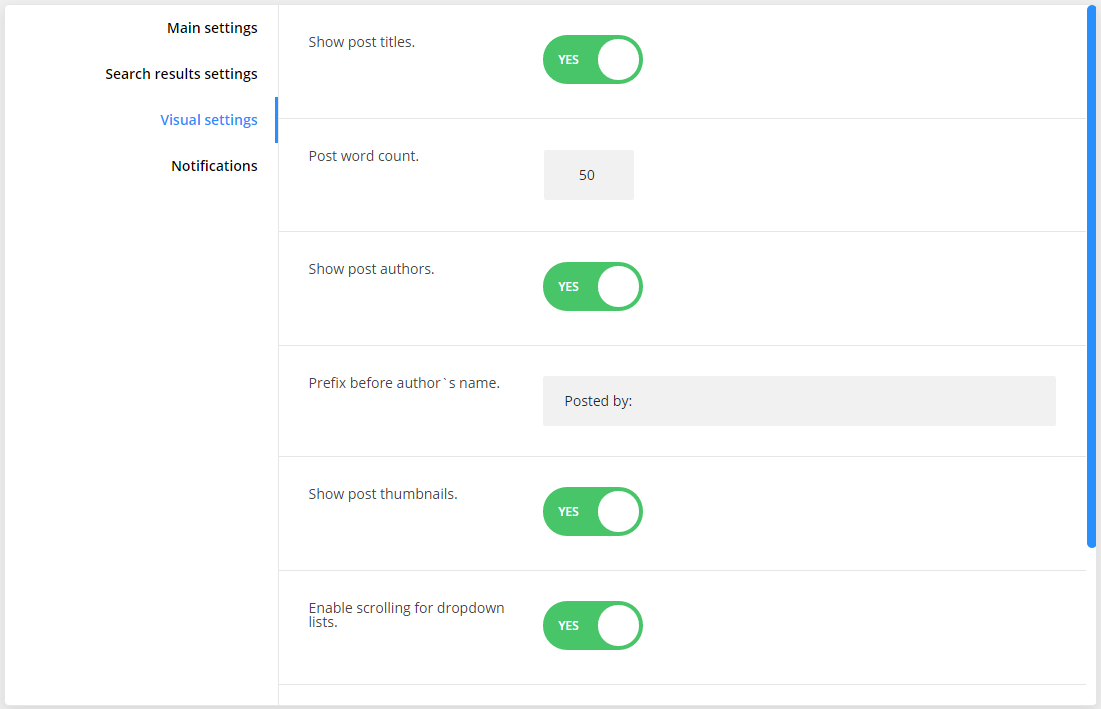Select the Visual settings tab
The width and height of the screenshot is (1101, 709).
[x=209, y=120]
